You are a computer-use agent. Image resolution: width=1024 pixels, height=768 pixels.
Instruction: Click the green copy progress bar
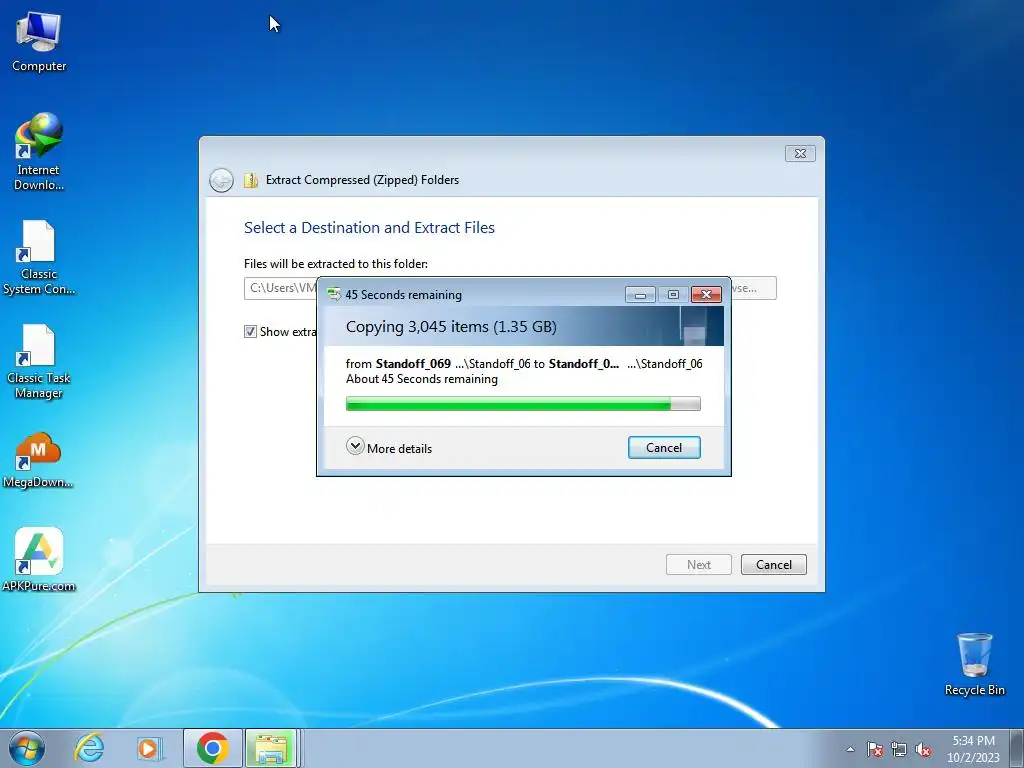coord(523,404)
